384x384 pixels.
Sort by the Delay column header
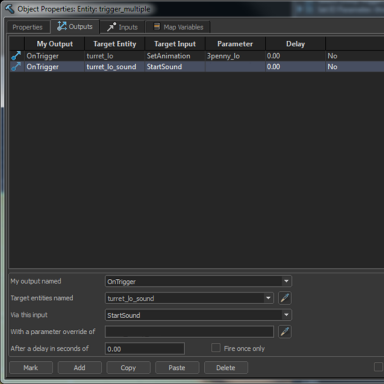pyautogui.click(x=295, y=44)
